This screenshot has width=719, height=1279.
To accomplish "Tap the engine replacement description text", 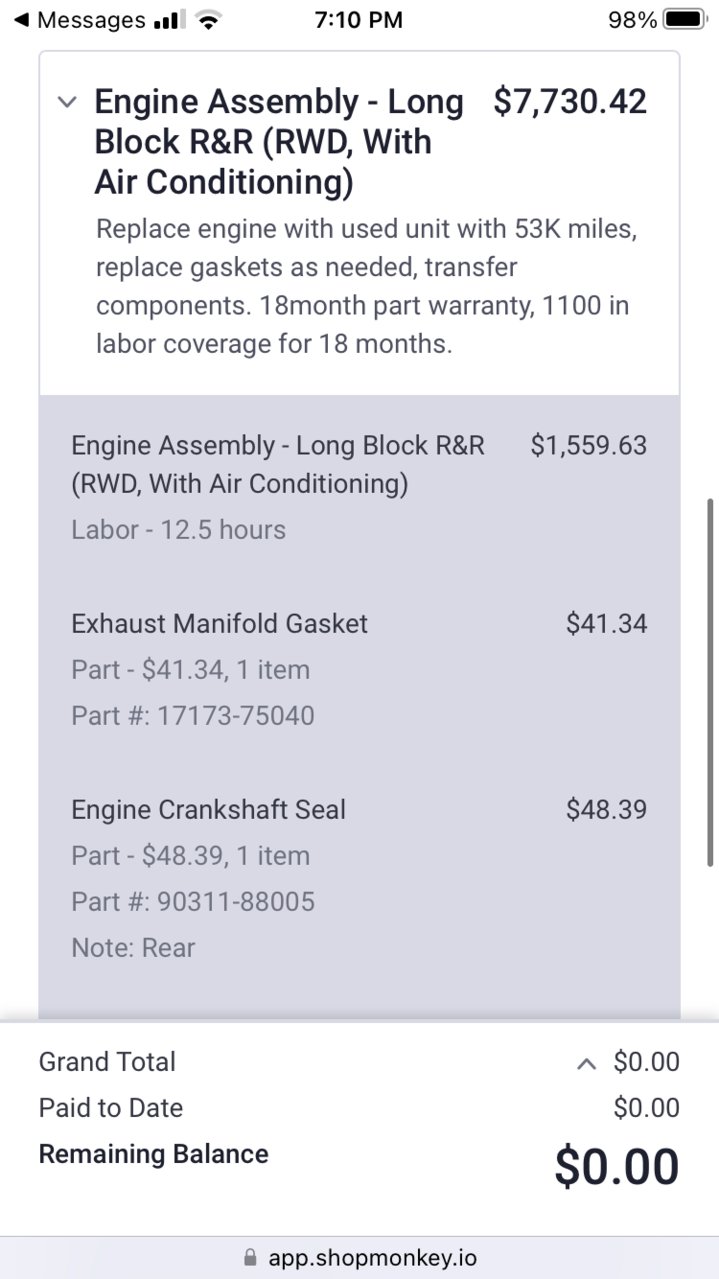I will pos(367,287).
